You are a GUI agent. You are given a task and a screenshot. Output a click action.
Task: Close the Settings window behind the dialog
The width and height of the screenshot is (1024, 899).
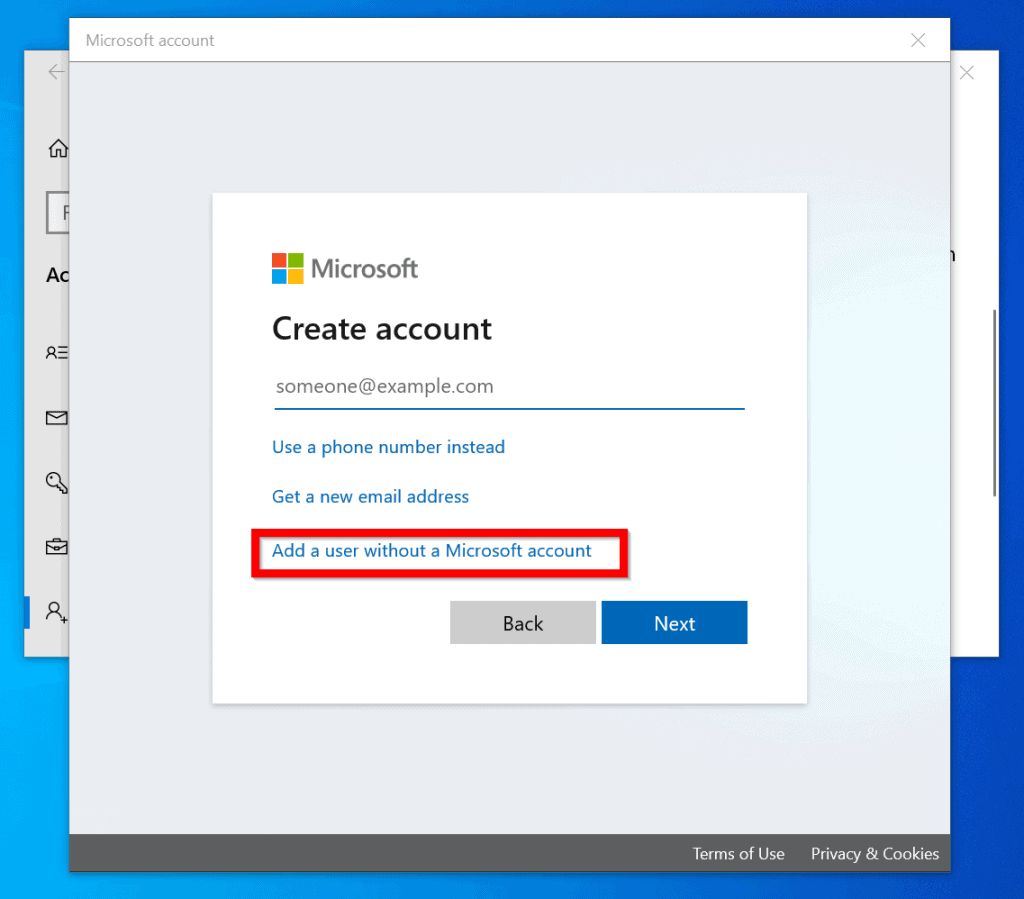(967, 72)
